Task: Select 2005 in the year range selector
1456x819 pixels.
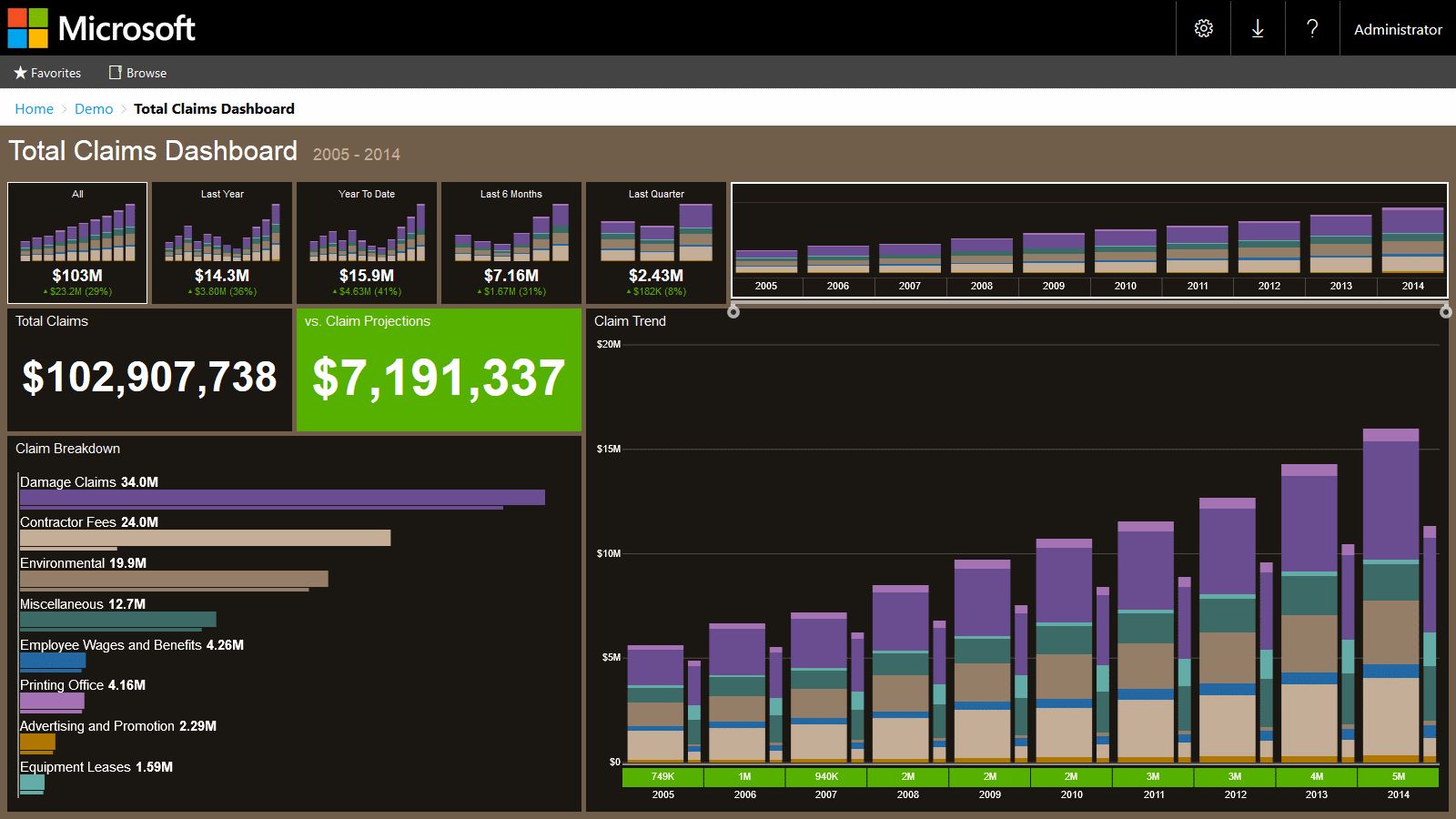Action: [766, 286]
